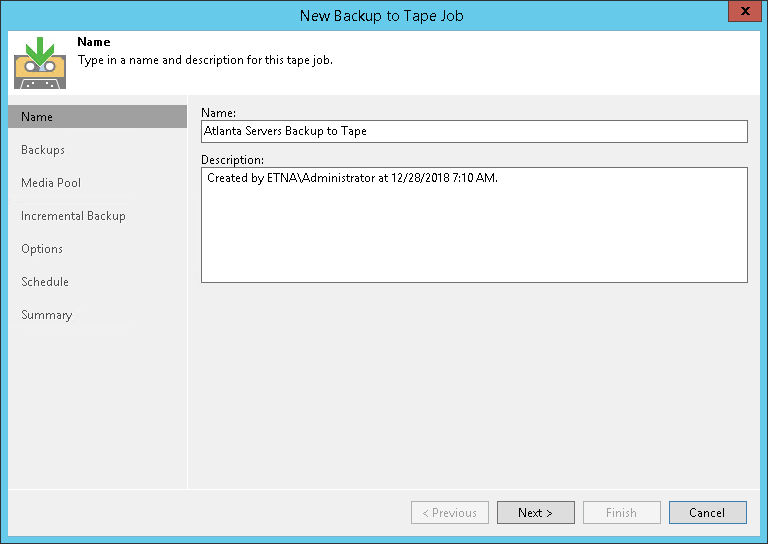Click the "Name:" label above the field
This screenshot has width=768, height=544.
click(x=218, y=113)
